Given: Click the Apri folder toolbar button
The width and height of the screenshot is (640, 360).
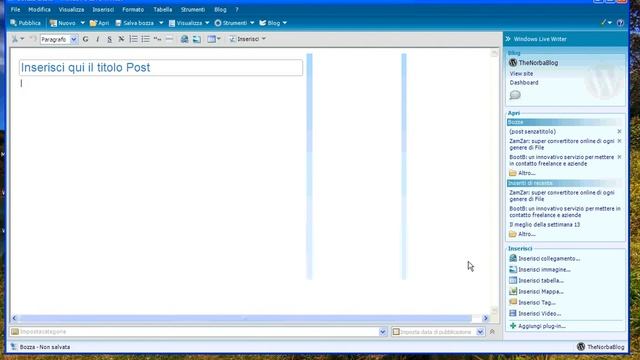Looking at the screenshot, I should 99,23.
